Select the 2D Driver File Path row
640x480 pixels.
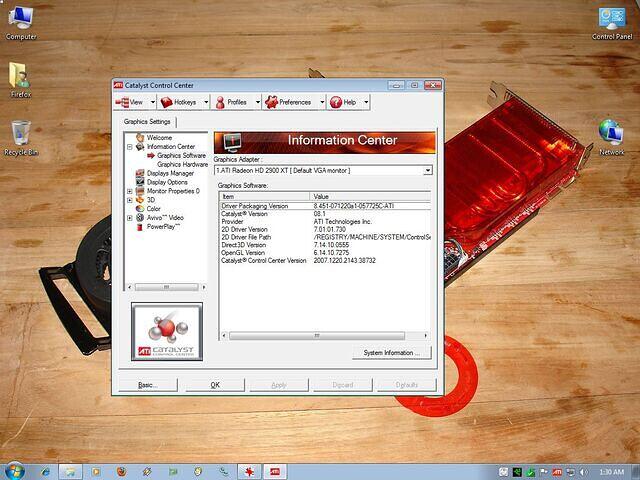[325, 237]
